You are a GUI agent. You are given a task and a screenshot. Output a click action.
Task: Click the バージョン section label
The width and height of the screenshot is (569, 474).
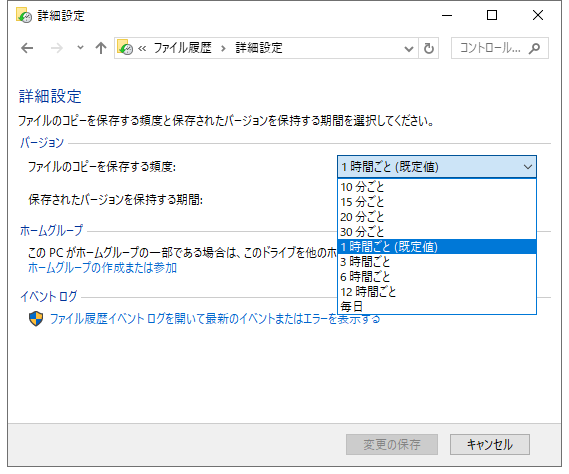(42, 143)
